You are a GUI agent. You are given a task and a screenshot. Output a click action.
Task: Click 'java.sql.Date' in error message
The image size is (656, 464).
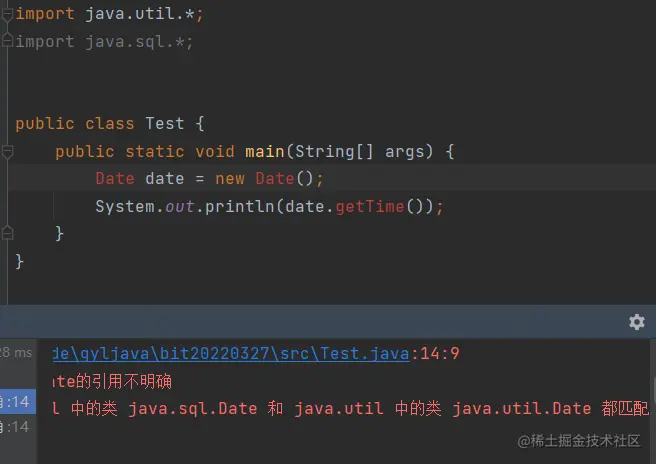coord(192,408)
